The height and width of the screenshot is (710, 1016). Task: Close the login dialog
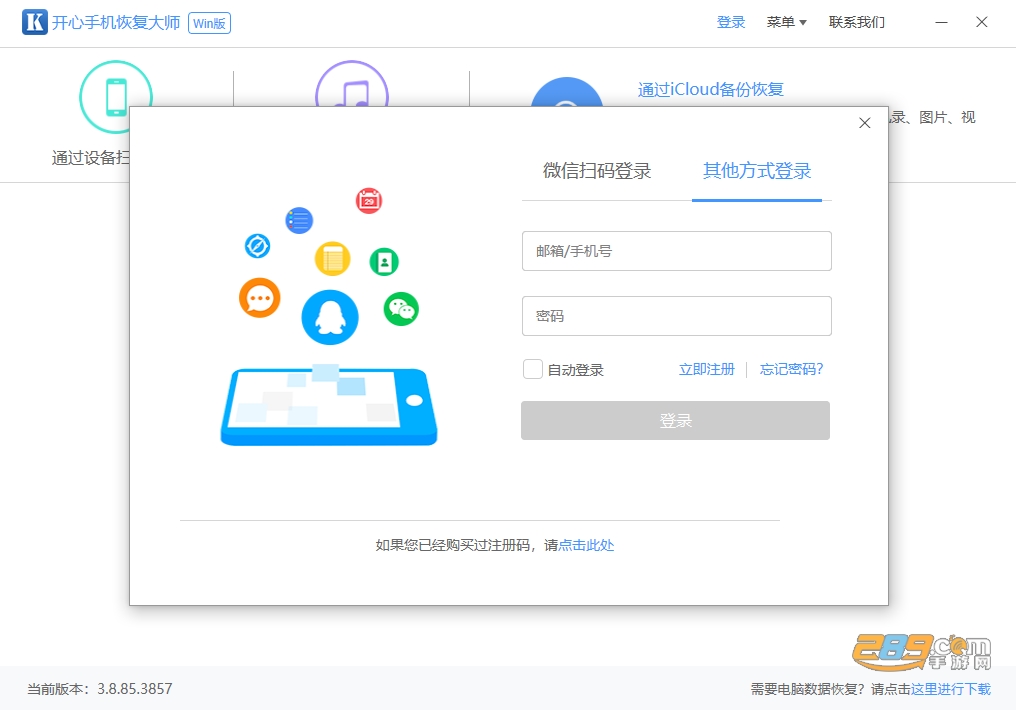[864, 123]
